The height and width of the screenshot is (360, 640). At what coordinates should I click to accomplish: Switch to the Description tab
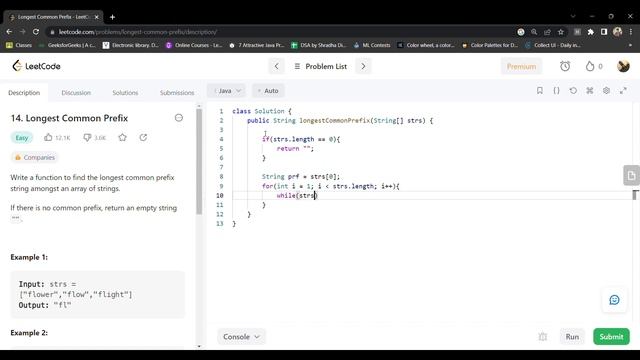[x=24, y=93]
